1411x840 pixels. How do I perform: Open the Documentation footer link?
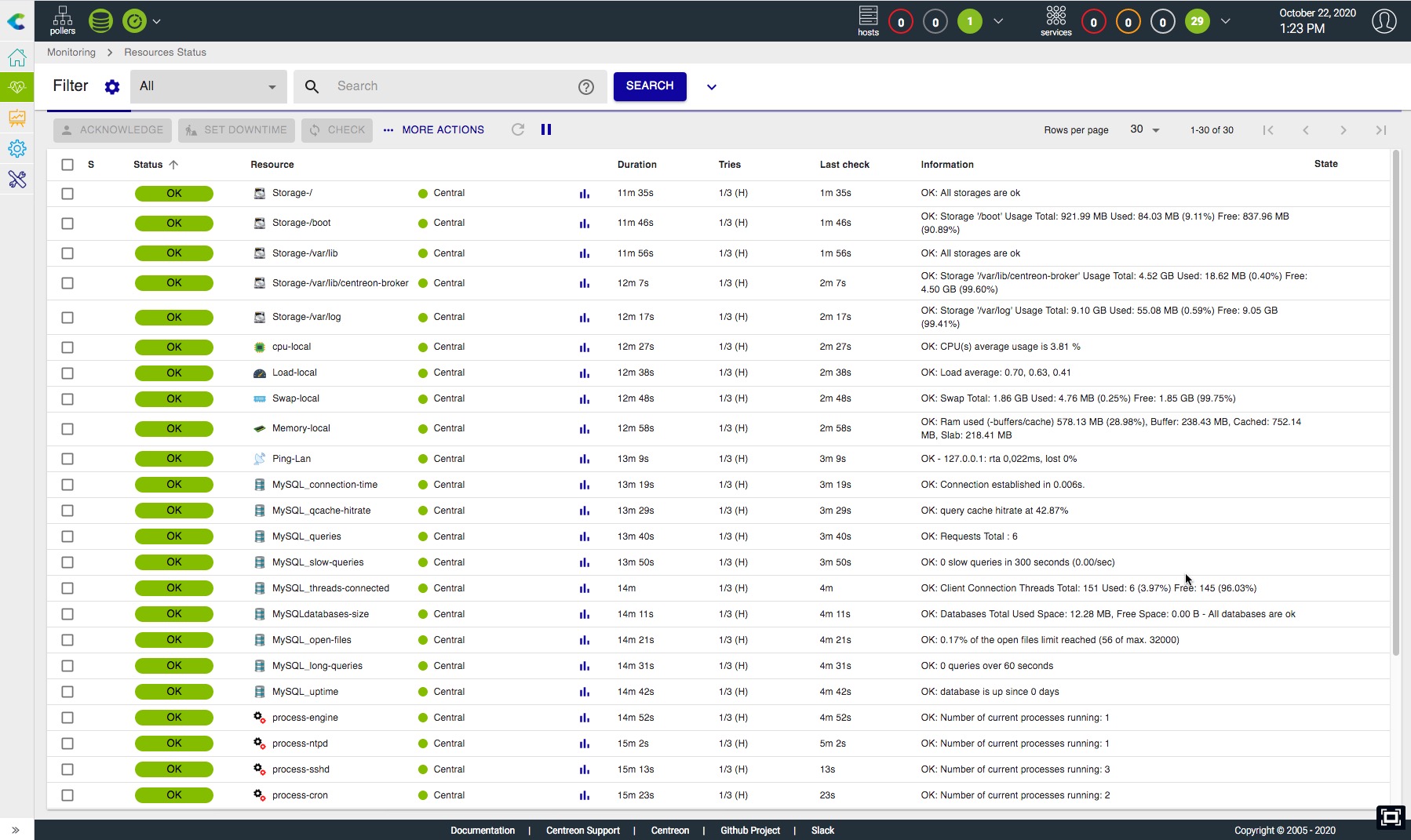(x=483, y=831)
